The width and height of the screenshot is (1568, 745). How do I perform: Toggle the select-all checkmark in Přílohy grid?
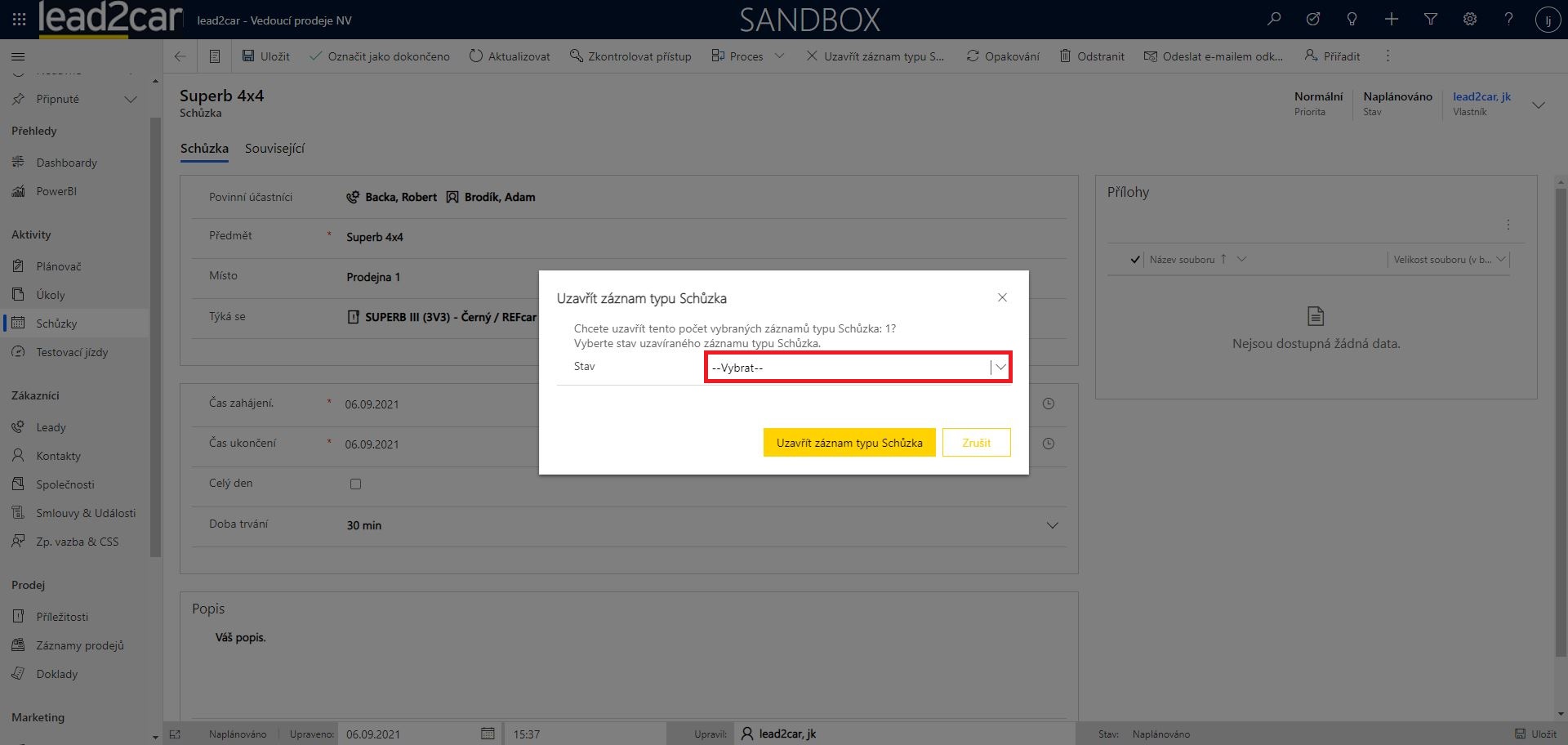[1134, 260]
